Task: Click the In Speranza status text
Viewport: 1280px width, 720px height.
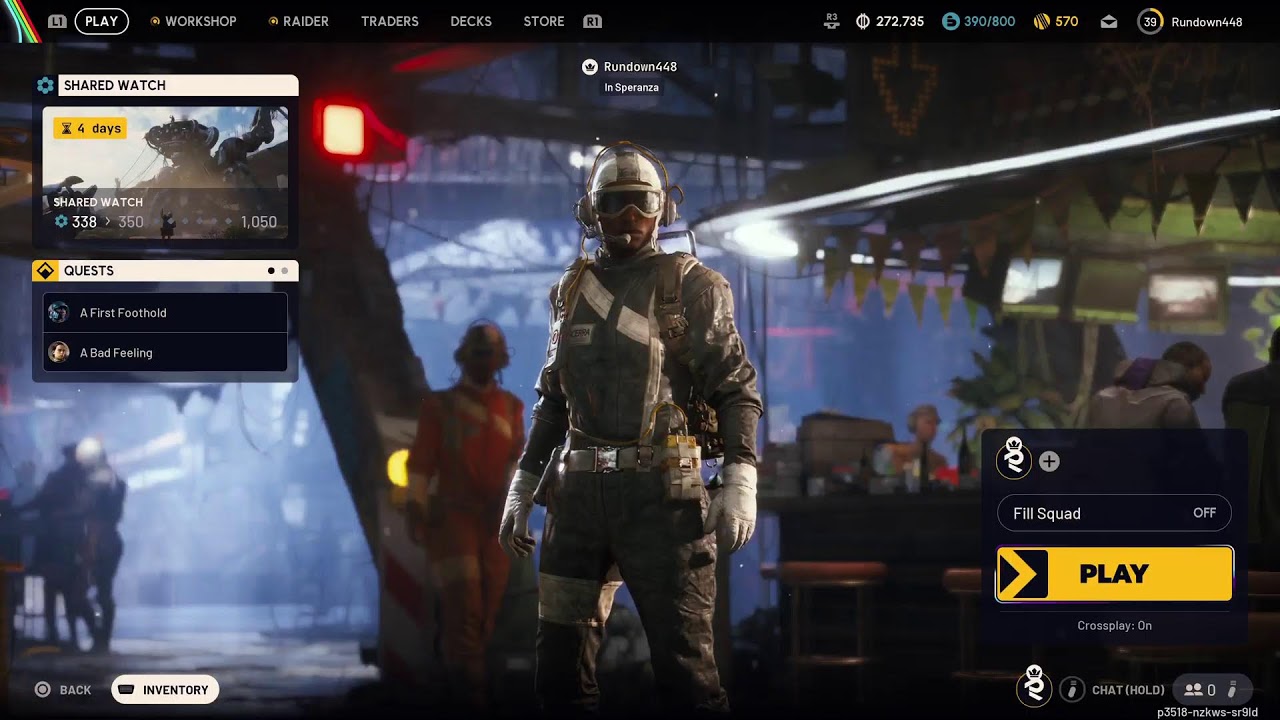Action: point(631,88)
